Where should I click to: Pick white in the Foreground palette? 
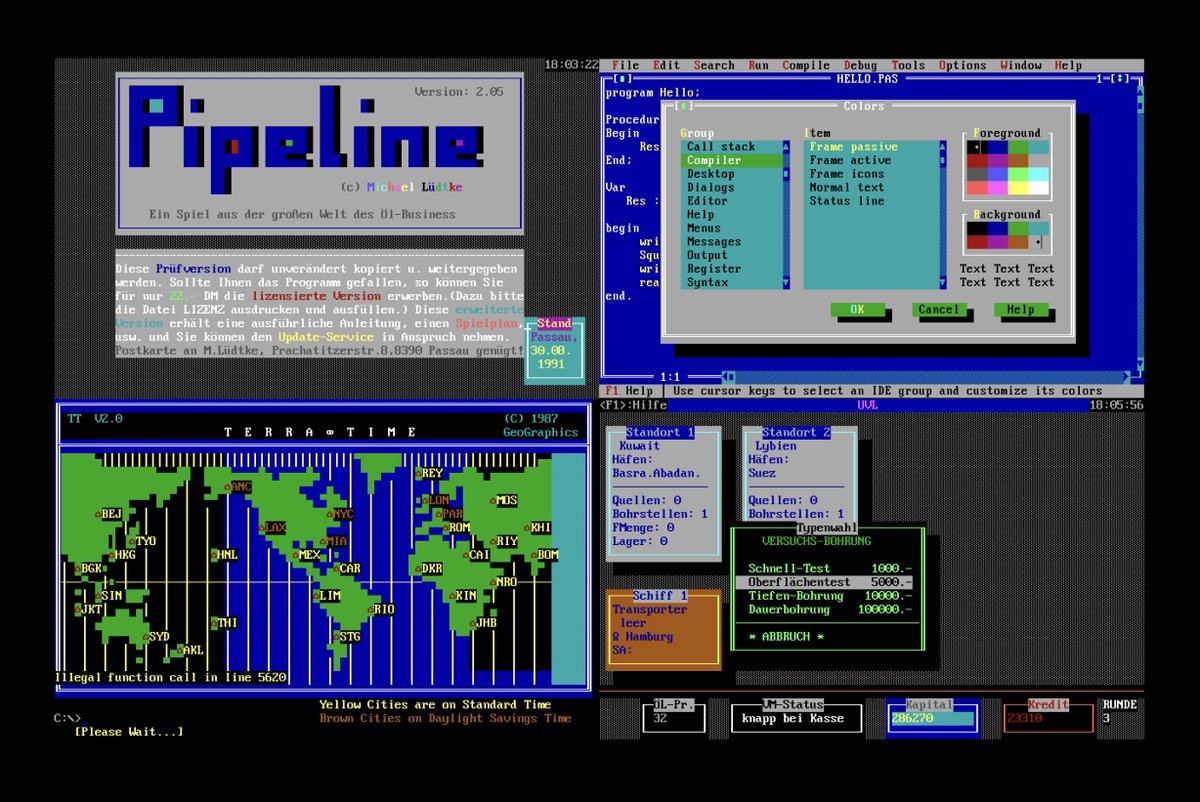1038,187
